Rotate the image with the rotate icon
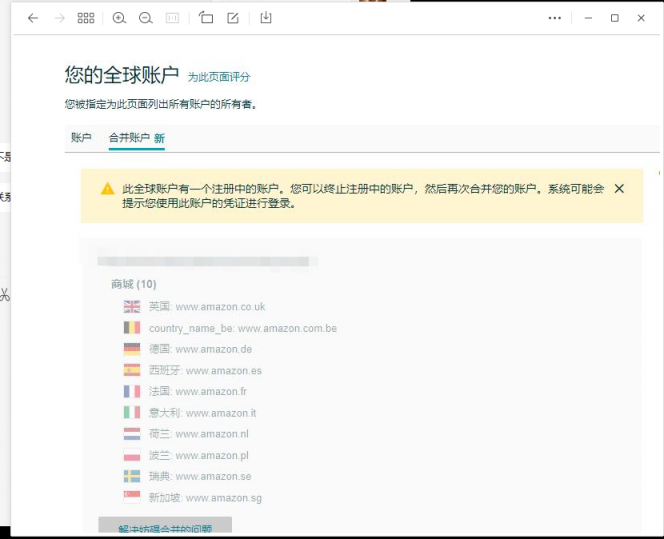 pos(206,17)
